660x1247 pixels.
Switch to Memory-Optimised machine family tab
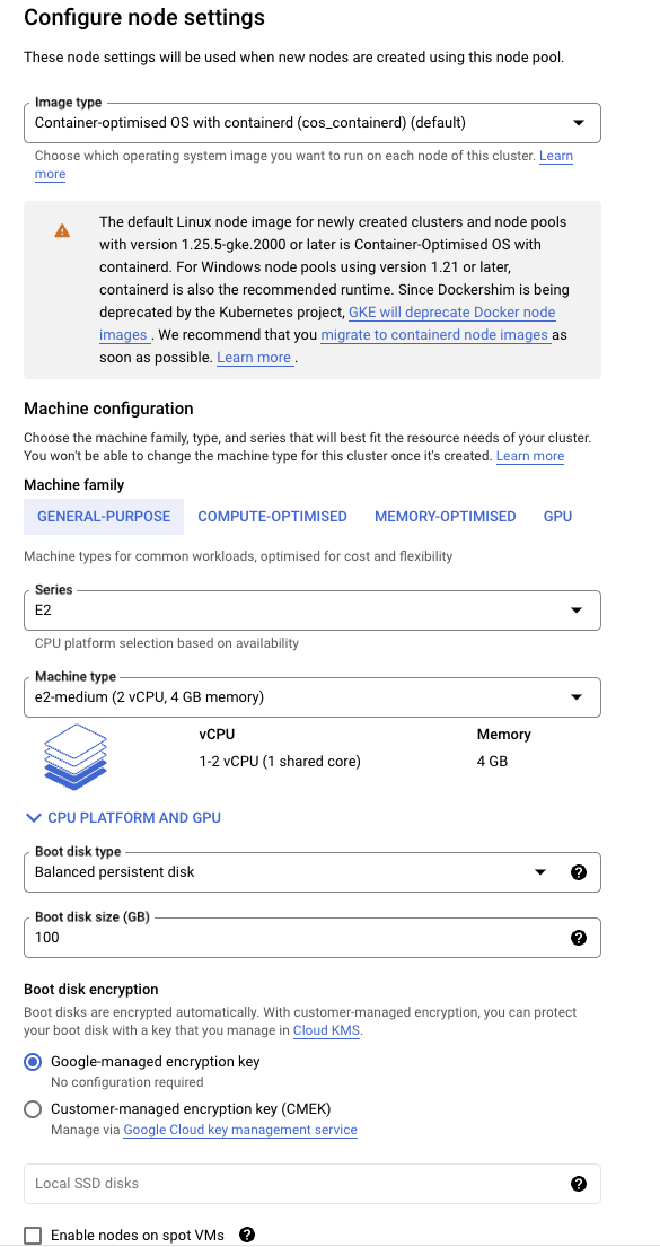(x=445, y=516)
